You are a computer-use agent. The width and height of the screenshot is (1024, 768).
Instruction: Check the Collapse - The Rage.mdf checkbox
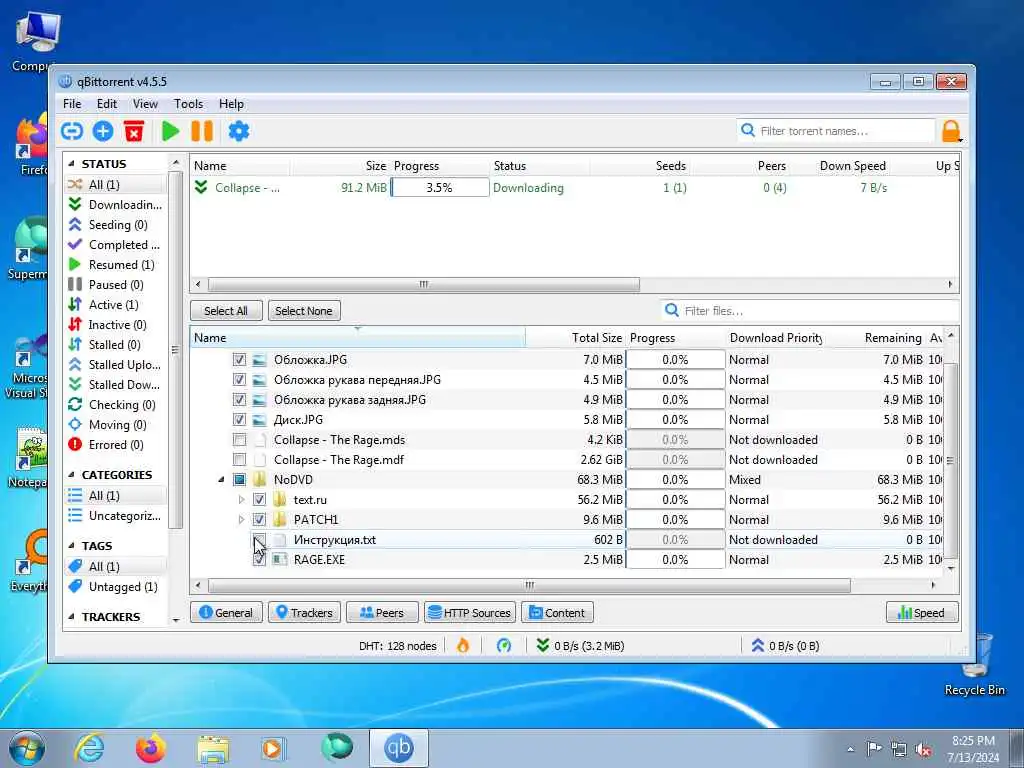240,460
